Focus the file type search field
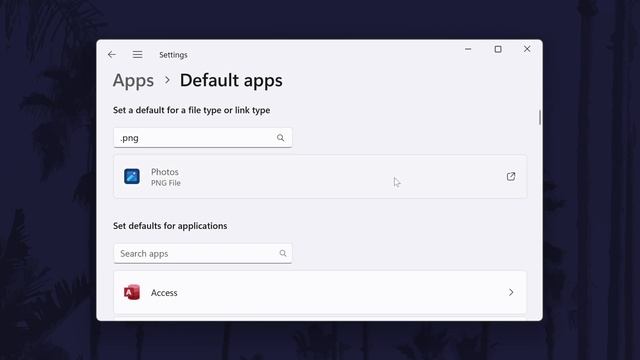 tap(203, 138)
